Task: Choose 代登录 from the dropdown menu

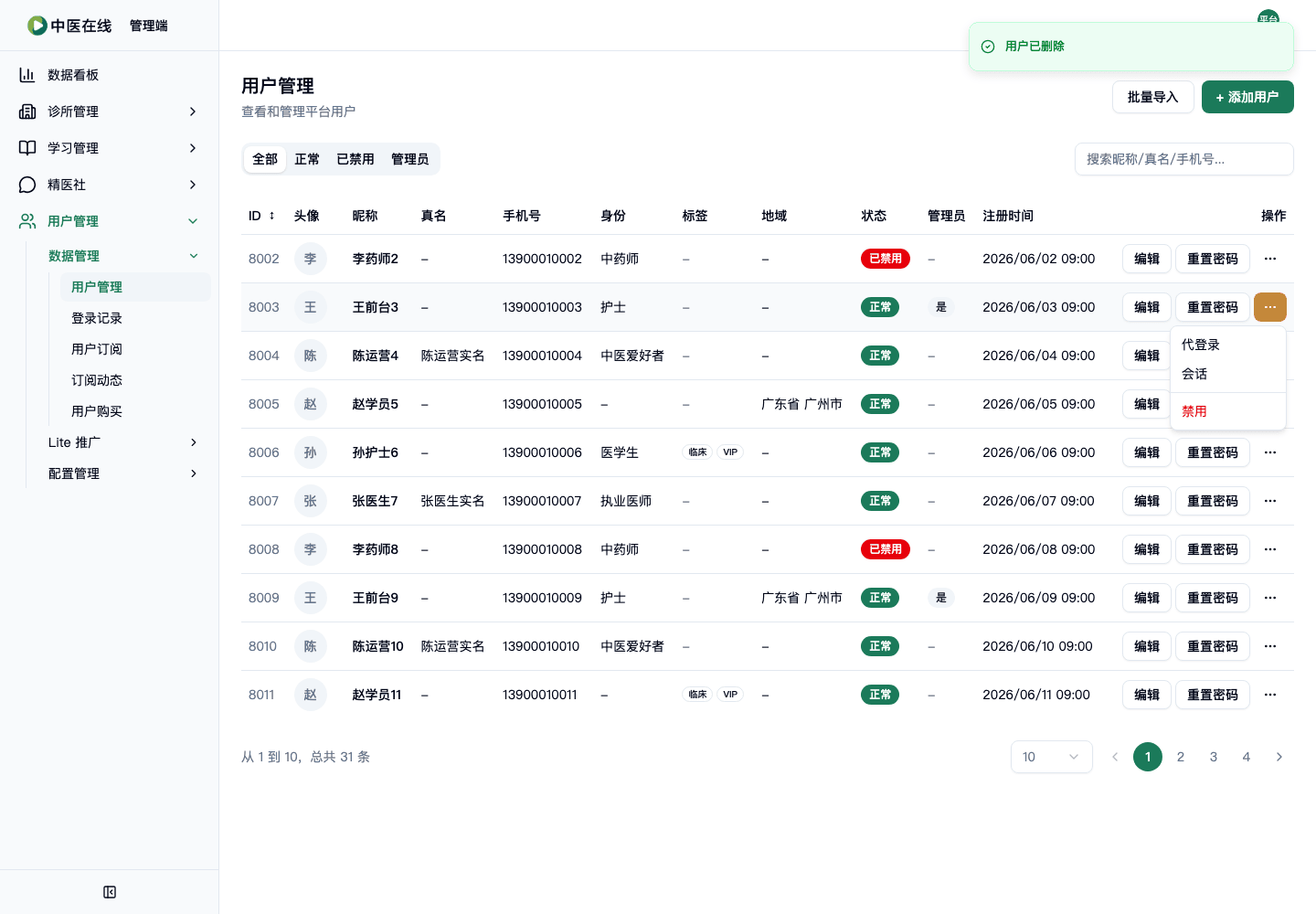Action: [x=1228, y=345]
